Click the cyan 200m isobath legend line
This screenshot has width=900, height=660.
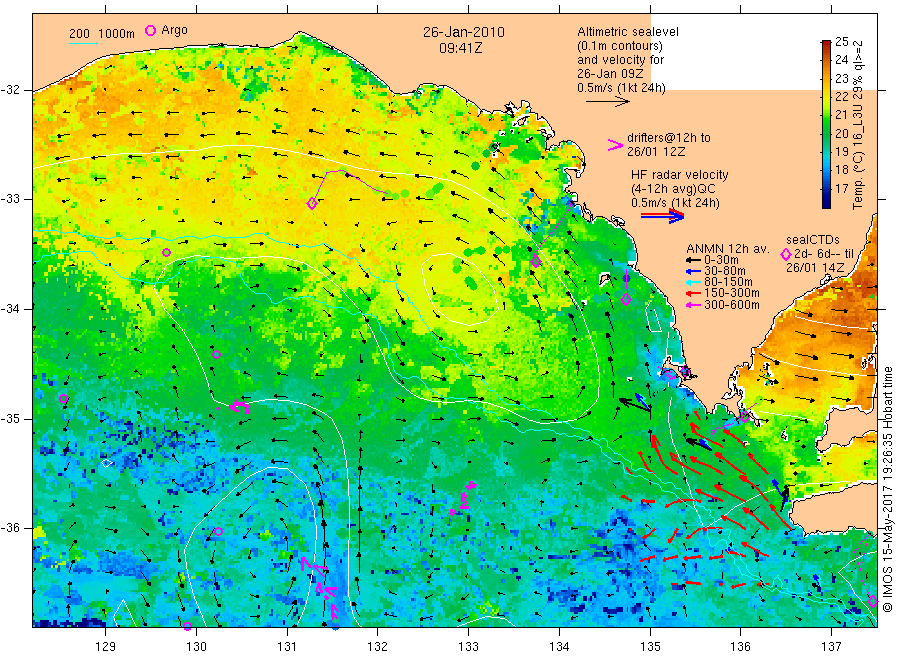click(x=83, y=43)
